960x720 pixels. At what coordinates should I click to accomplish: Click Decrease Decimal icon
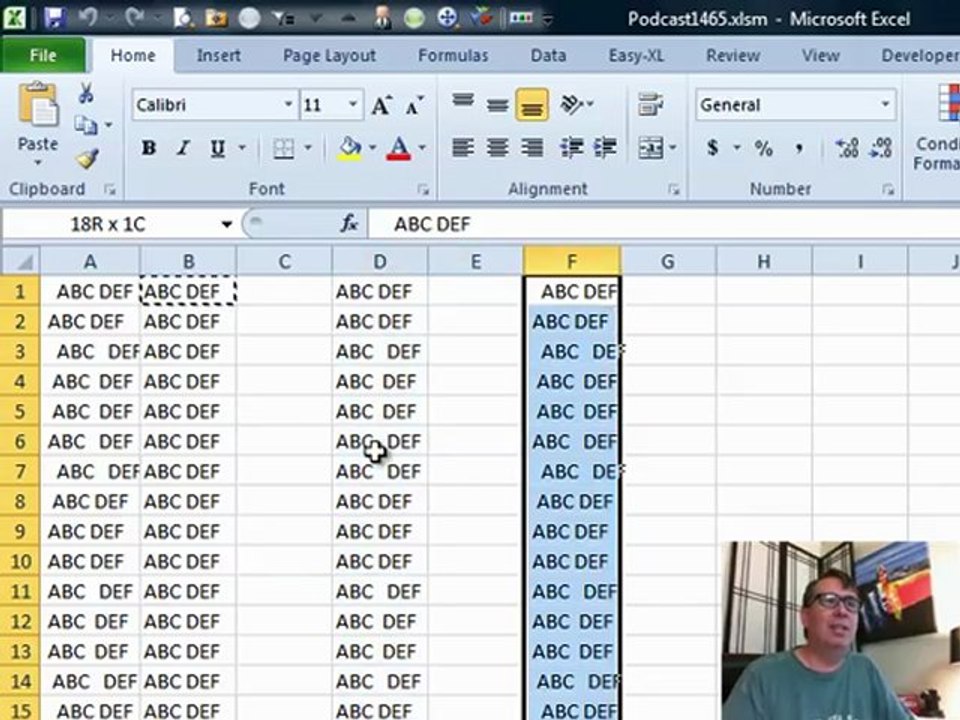[x=881, y=148]
